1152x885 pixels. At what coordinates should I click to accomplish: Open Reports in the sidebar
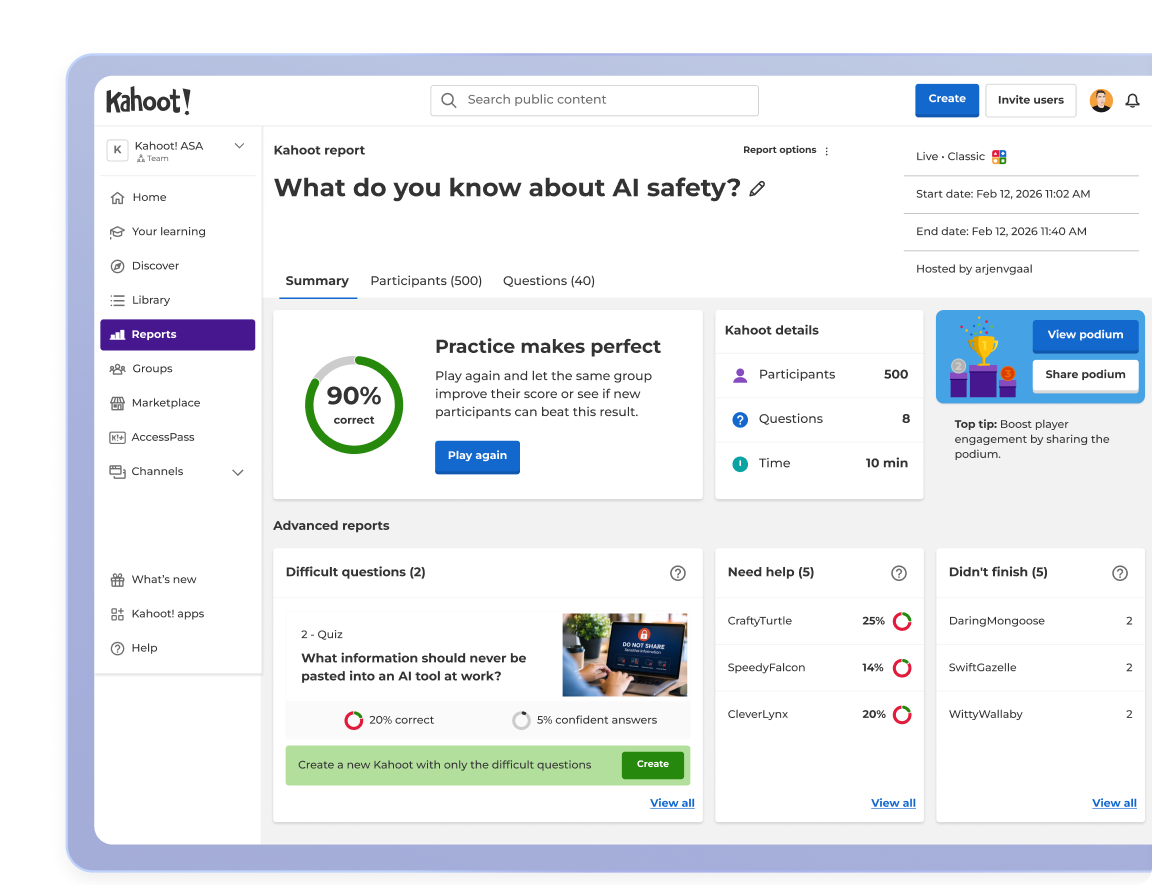(178, 335)
